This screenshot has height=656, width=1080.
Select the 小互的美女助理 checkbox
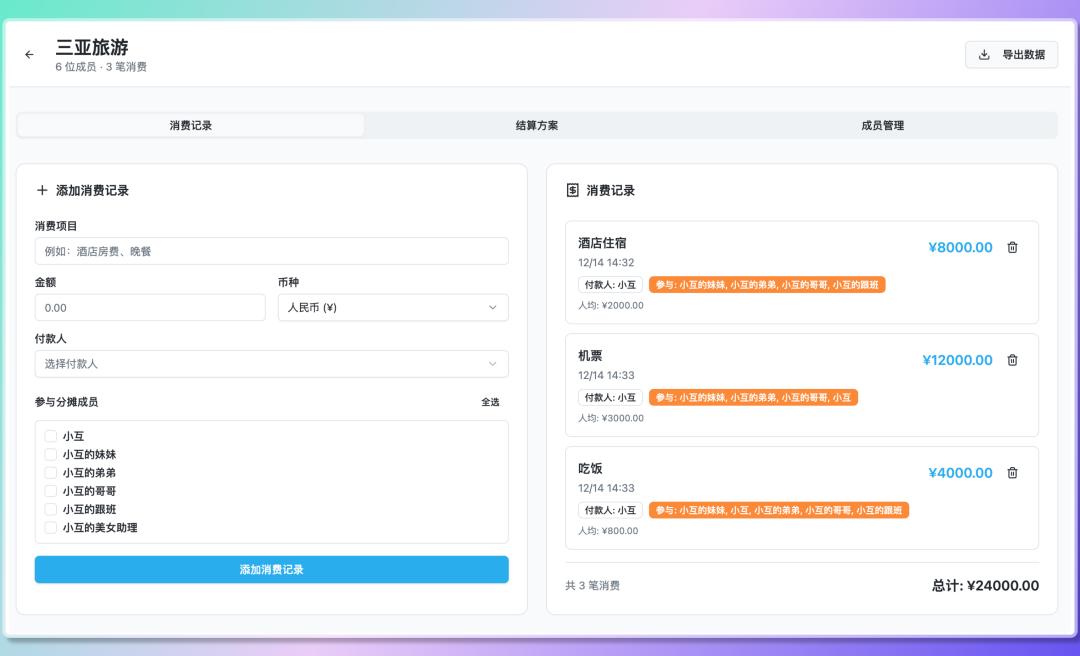click(x=50, y=527)
